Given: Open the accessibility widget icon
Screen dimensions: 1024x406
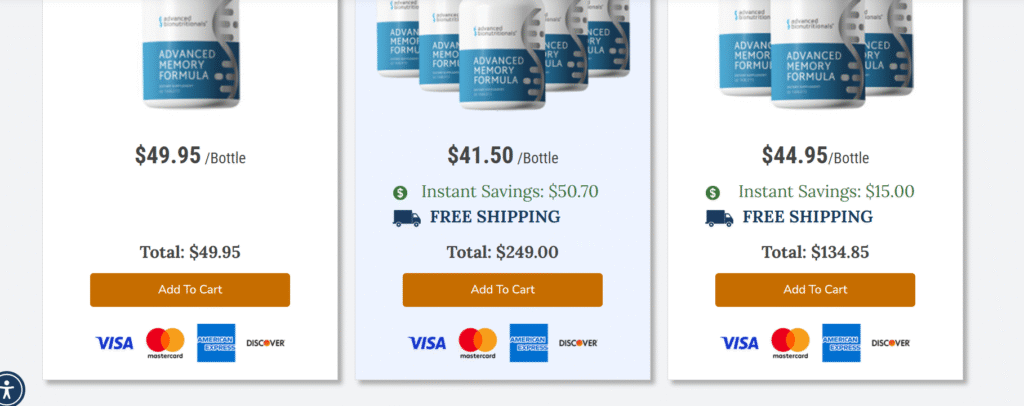Looking at the screenshot, I should tap(8, 390).
